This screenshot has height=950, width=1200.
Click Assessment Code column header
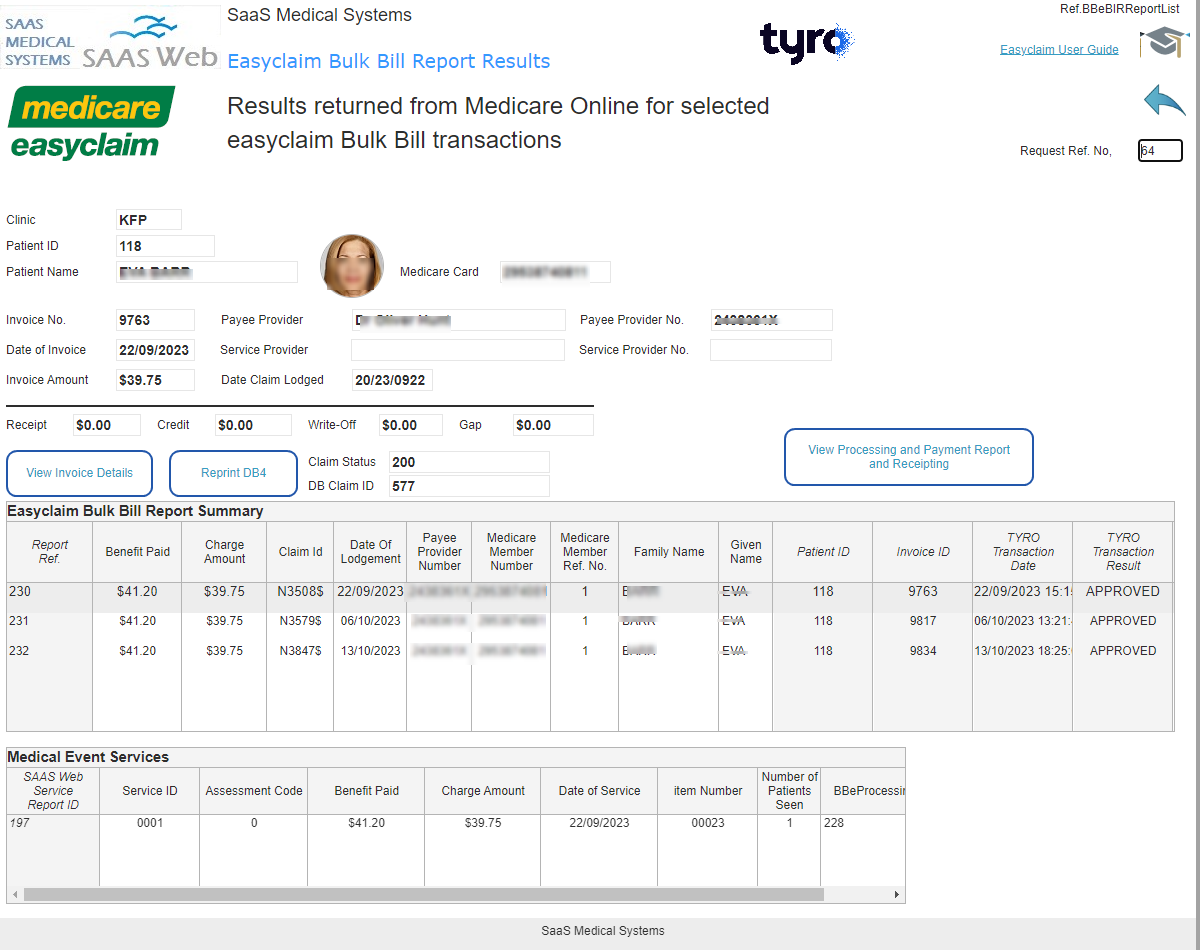pyautogui.click(x=254, y=791)
